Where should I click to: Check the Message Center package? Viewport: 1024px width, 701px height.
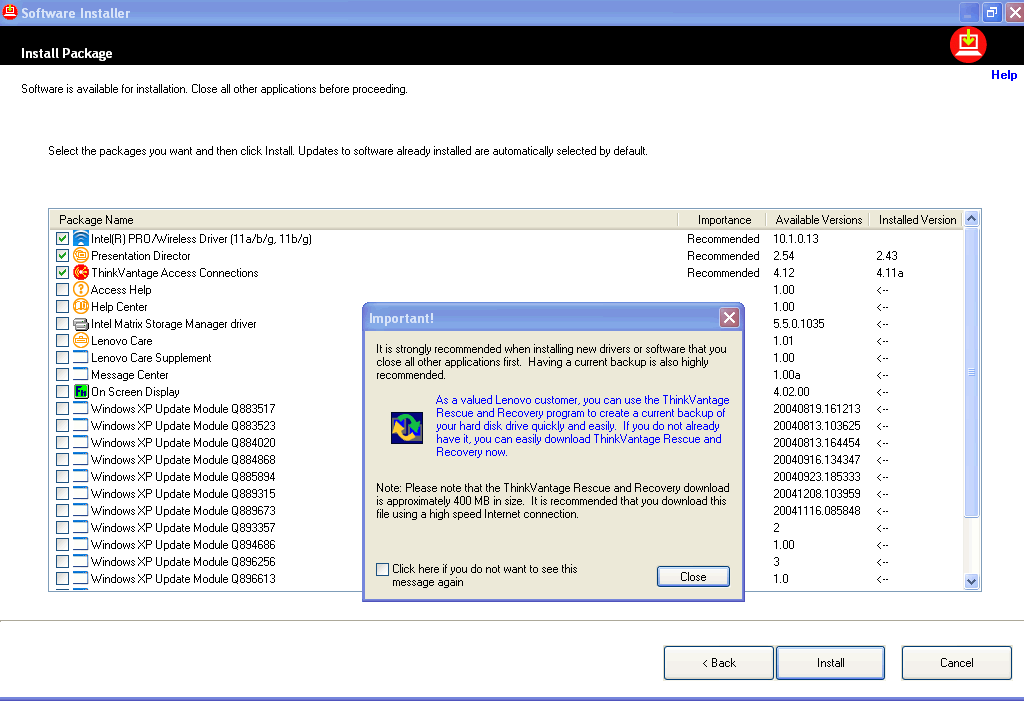pos(63,374)
